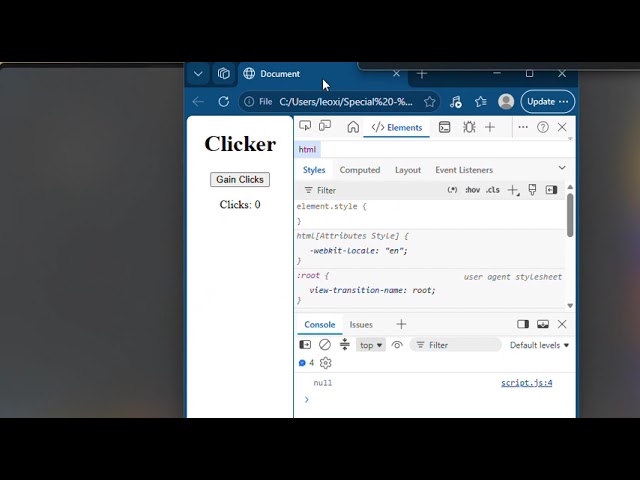Open DevTools help question icon

542,127
